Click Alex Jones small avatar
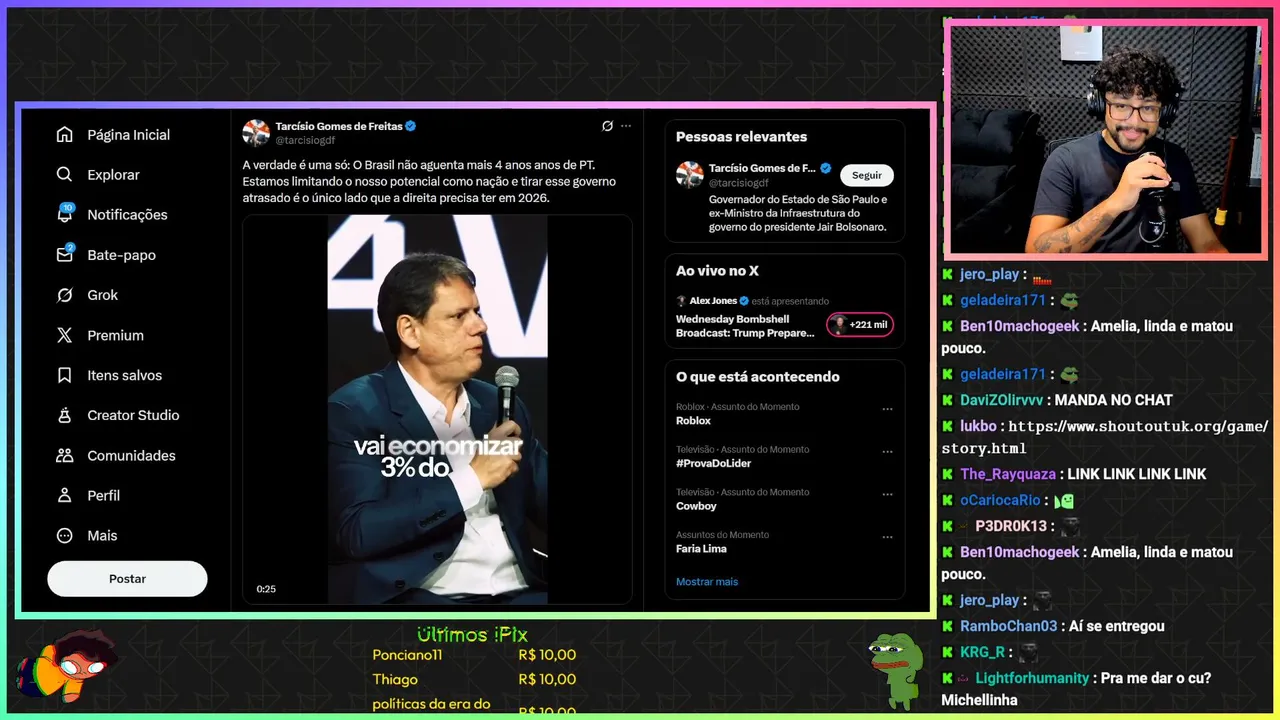Image resolution: width=1280 pixels, height=720 pixels. pos(681,300)
